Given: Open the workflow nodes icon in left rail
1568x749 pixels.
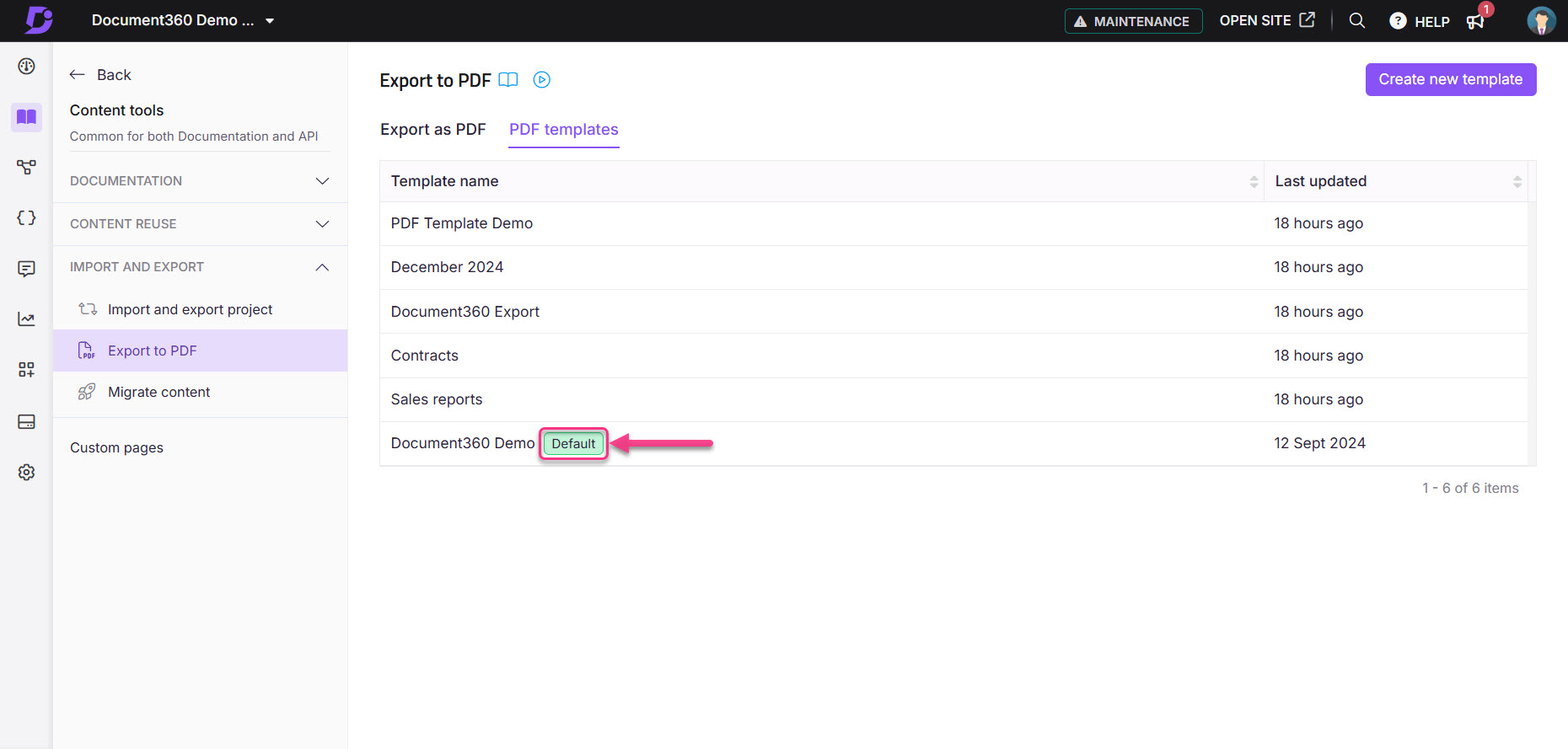Looking at the screenshot, I should click(x=27, y=167).
